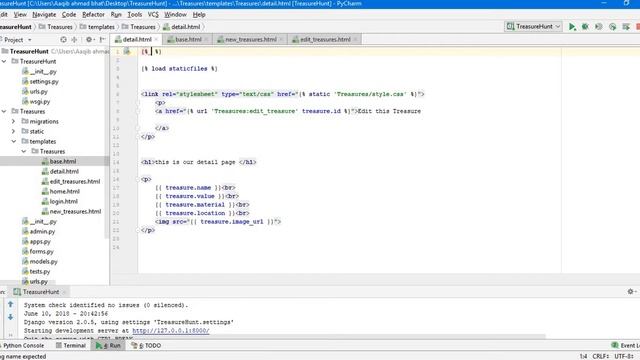Image resolution: width=640 pixels, height=360 pixels.
Task: Select login.html in project tree
Action: point(60,201)
